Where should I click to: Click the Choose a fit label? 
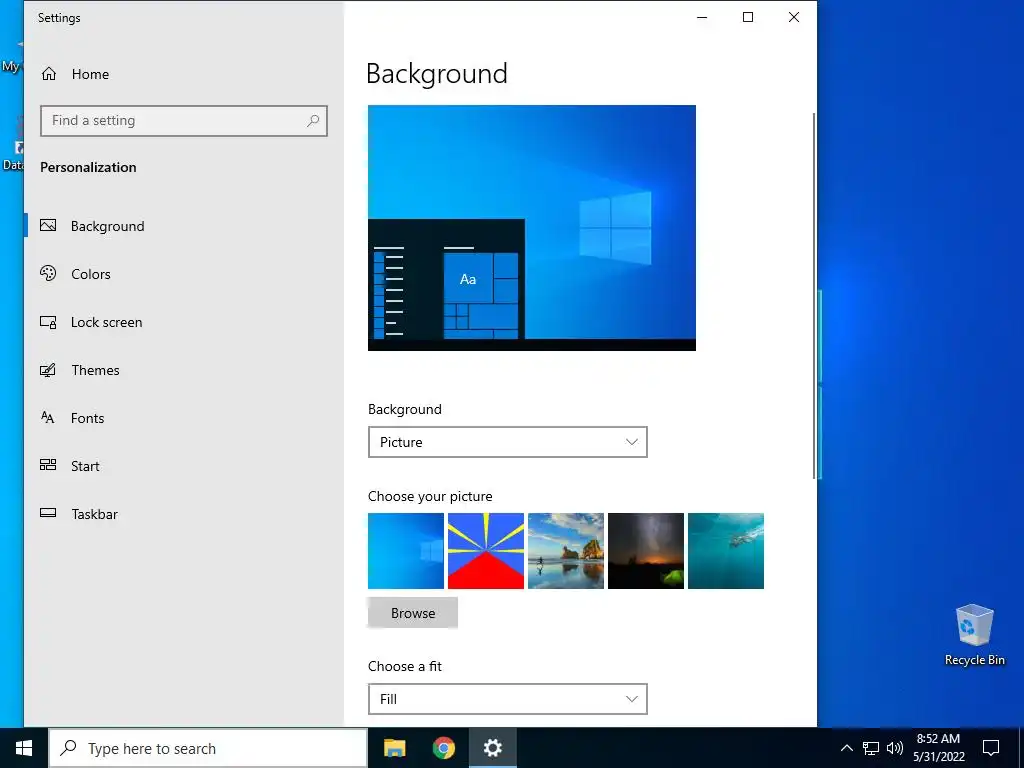[x=405, y=666]
